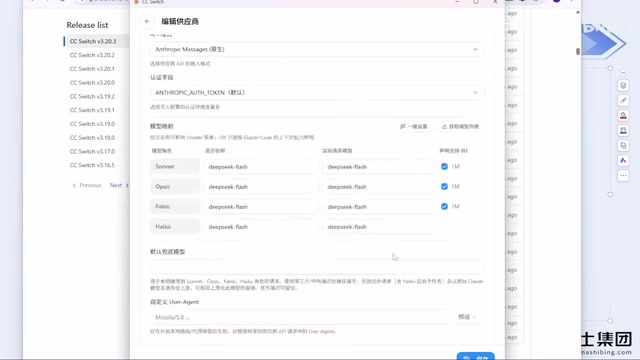Click the one-click setup button with wand icon
640x360 pixels.
[413, 127]
